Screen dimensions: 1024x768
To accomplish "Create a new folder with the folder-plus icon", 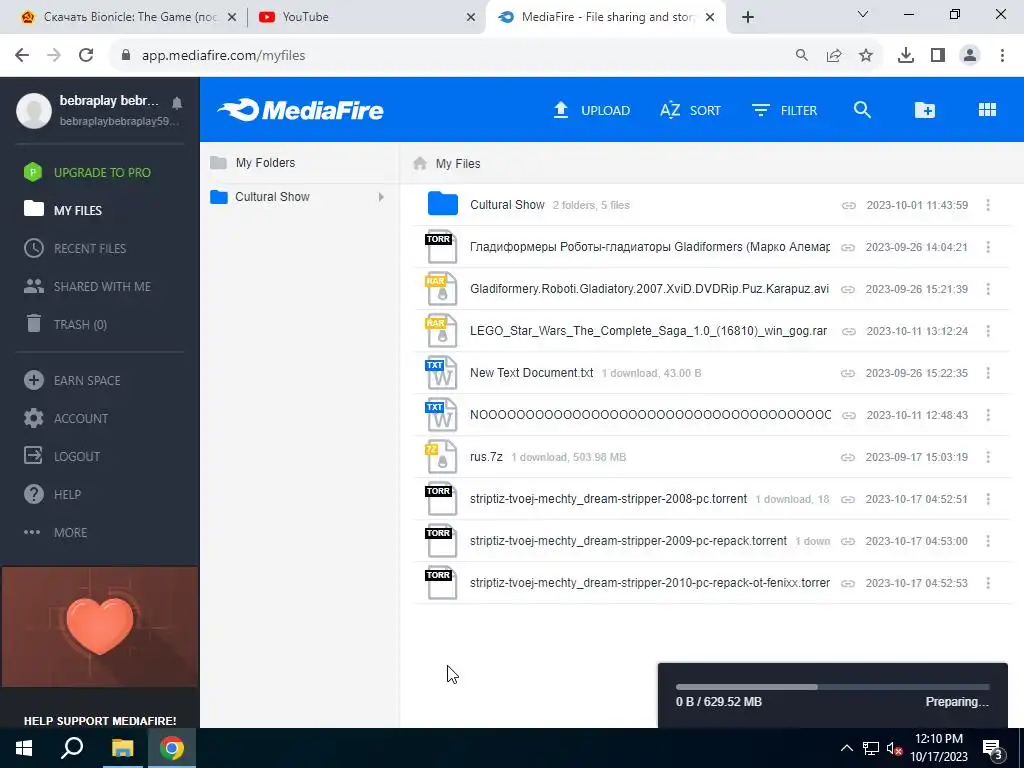I will point(924,110).
